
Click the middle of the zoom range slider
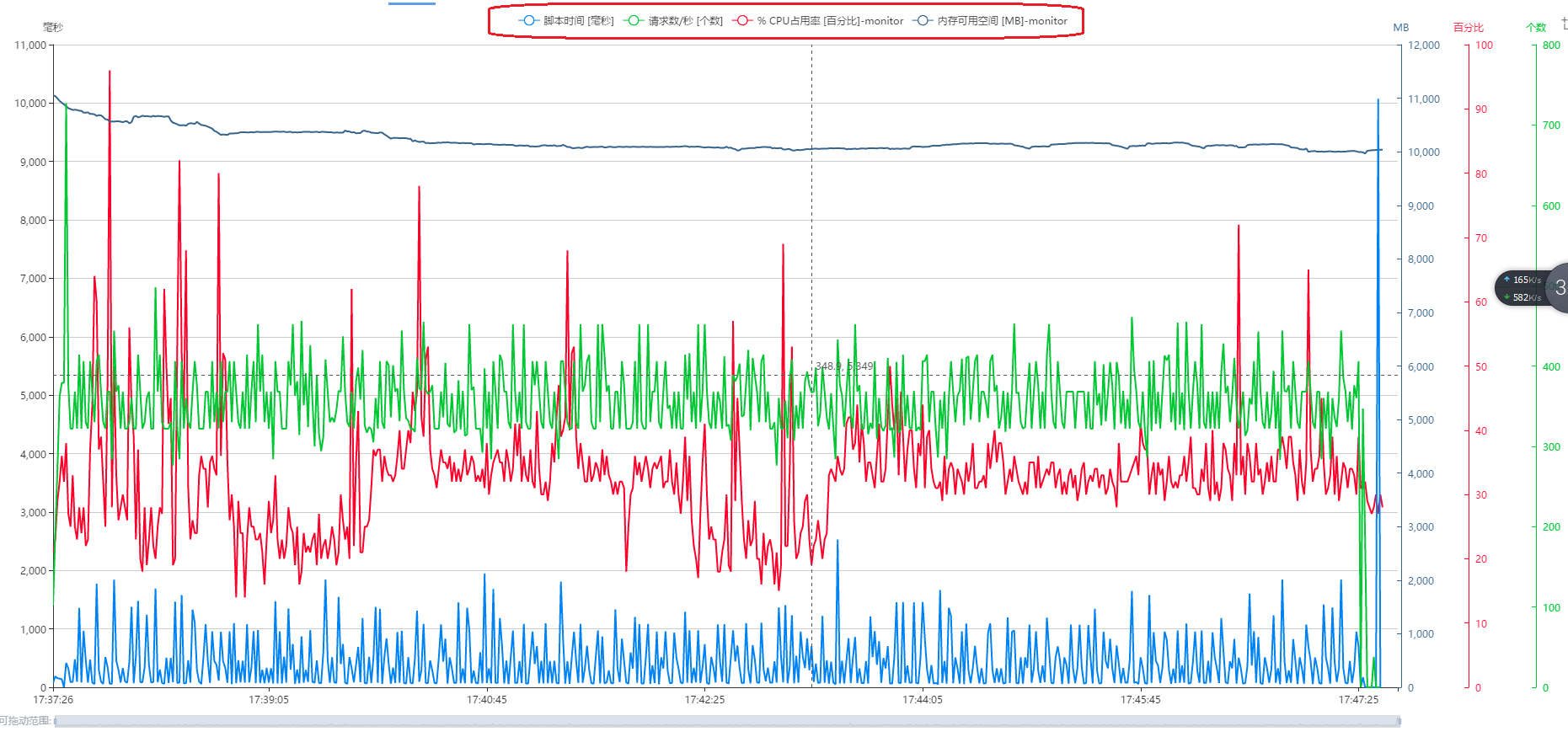tap(727, 721)
